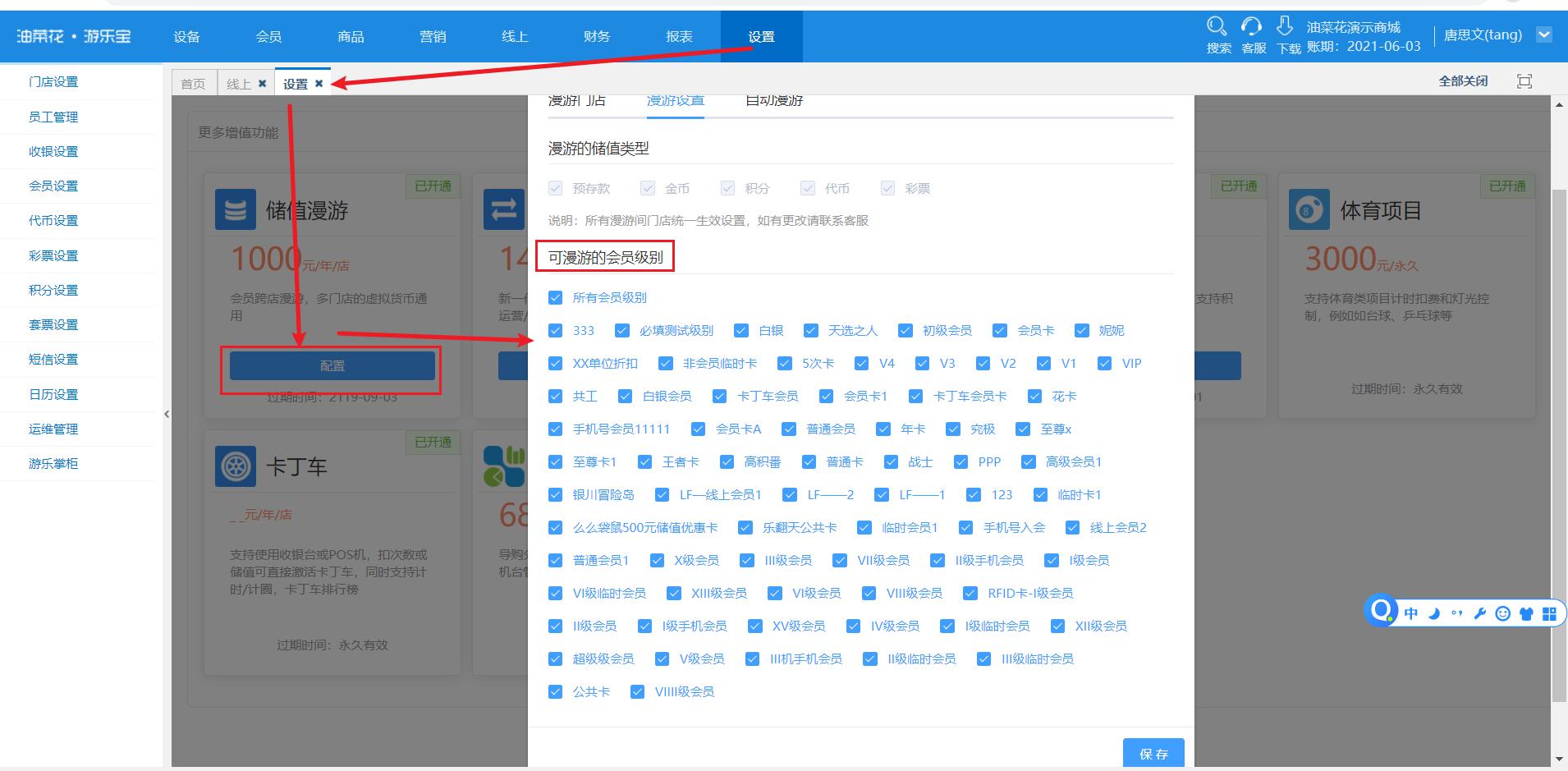The image size is (1568, 771).
Task: Click the IME Q logo icon
Action: [x=1381, y=610]
